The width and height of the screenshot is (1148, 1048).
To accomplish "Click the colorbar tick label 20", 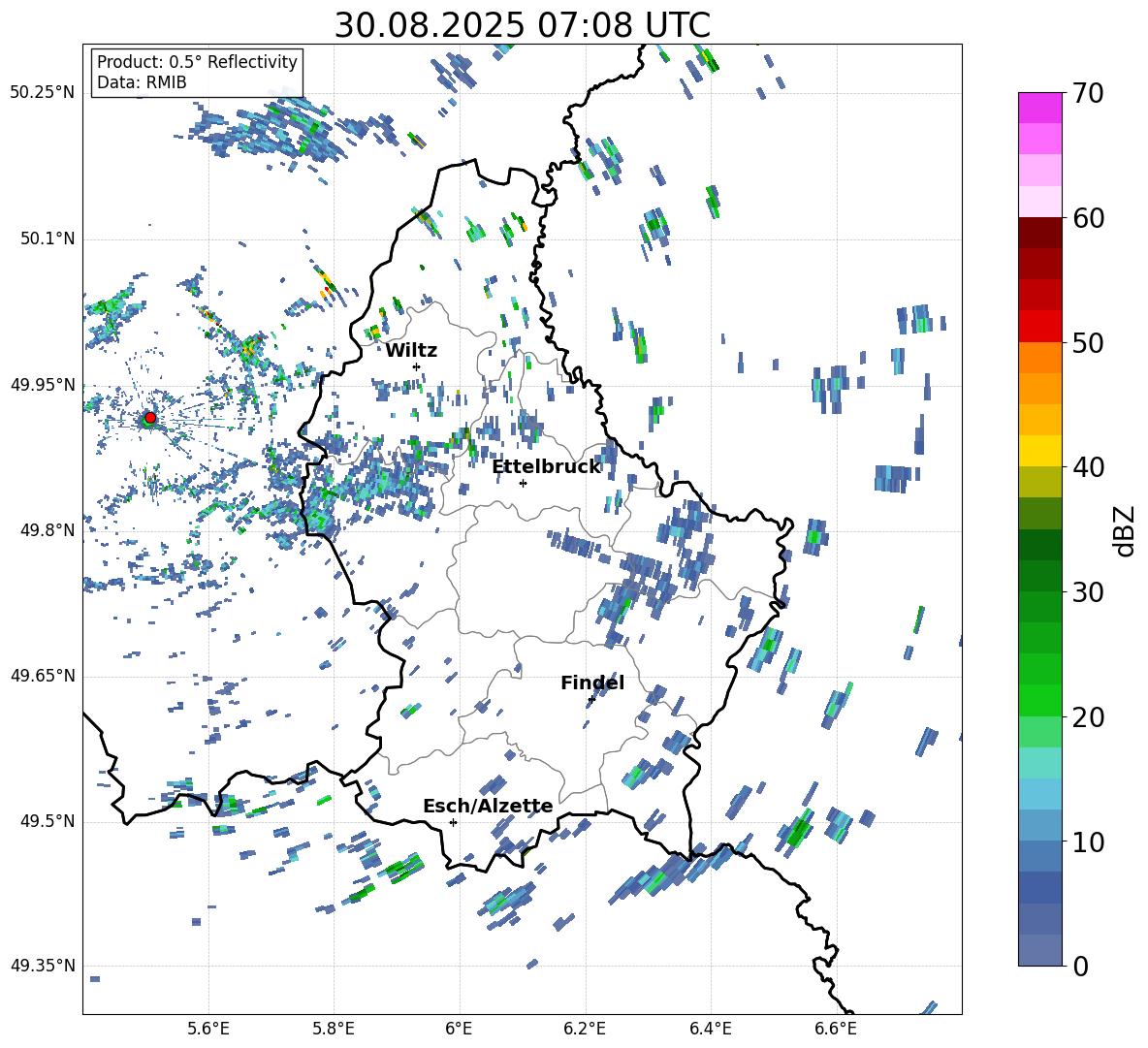I will [x=1088, y=717].
